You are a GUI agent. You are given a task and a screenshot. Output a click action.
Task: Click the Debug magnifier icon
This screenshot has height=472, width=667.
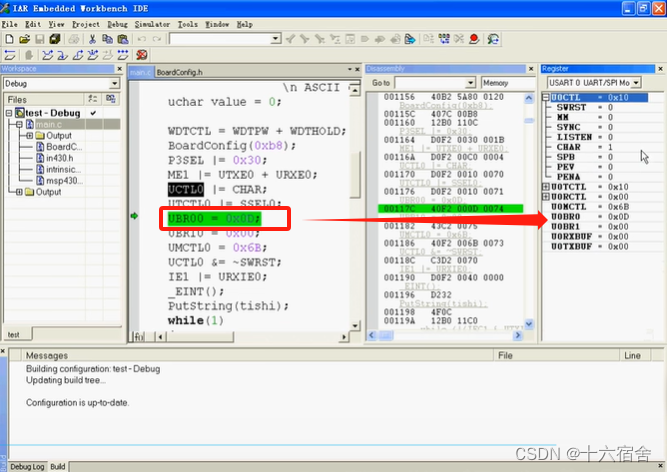[493, 39]
